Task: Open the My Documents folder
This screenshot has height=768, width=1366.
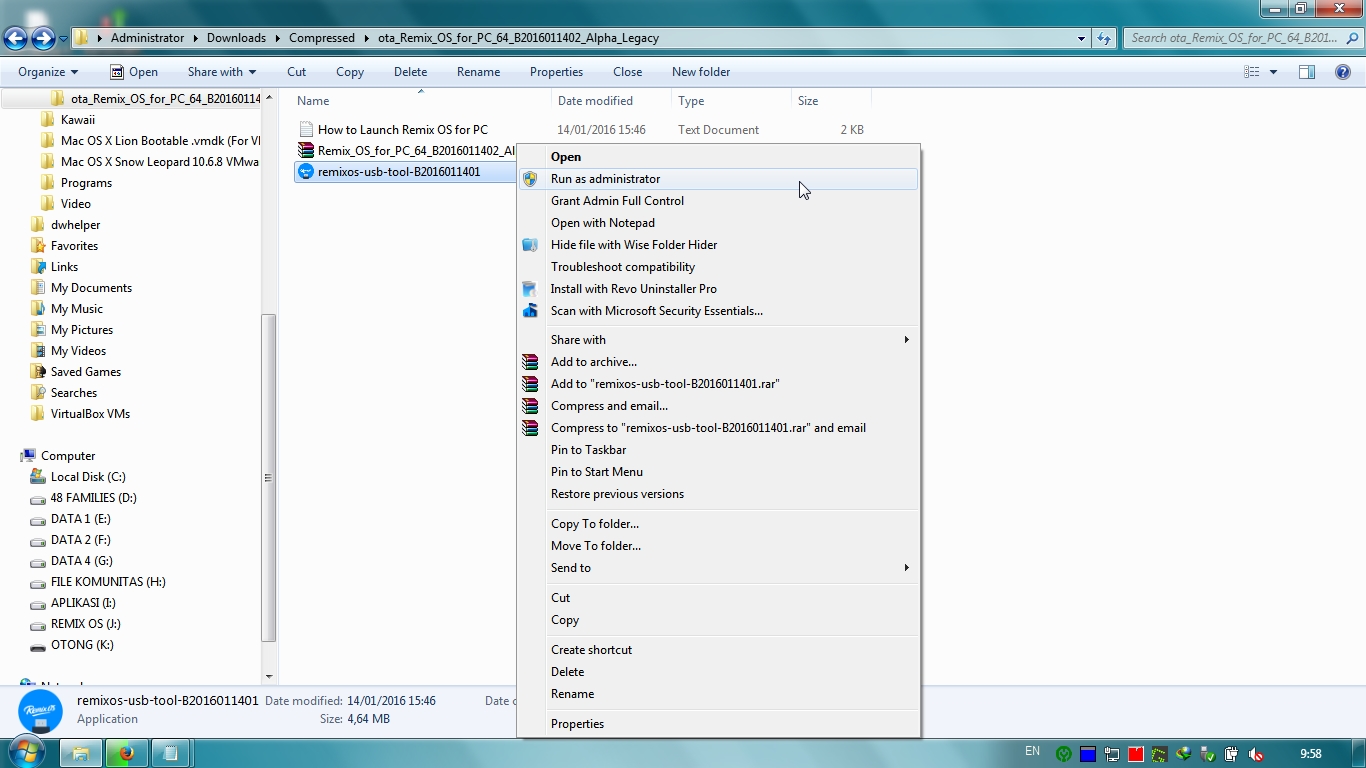Action: pos(91,288)
